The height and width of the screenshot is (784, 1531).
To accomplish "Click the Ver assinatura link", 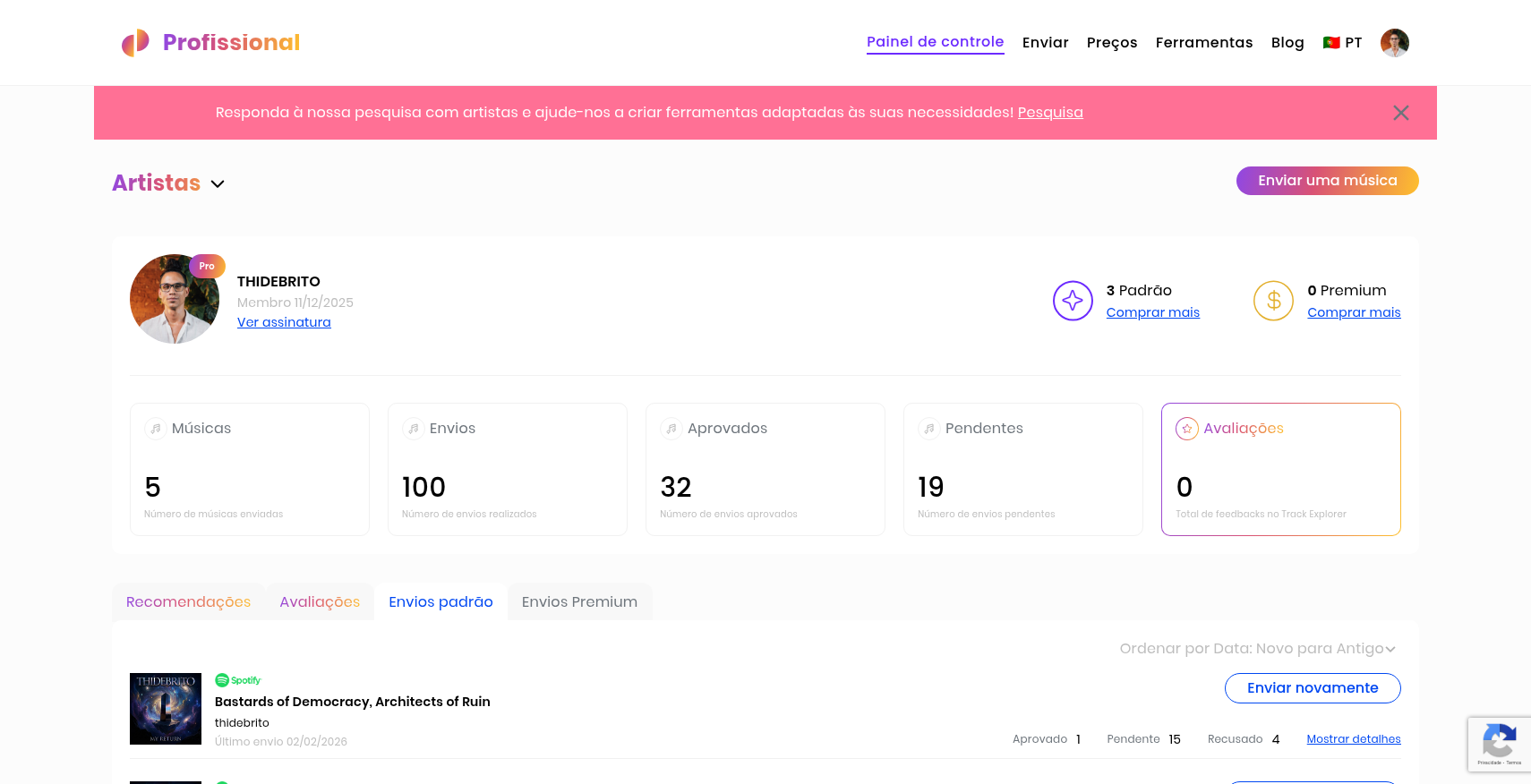I will coord(284,322).
